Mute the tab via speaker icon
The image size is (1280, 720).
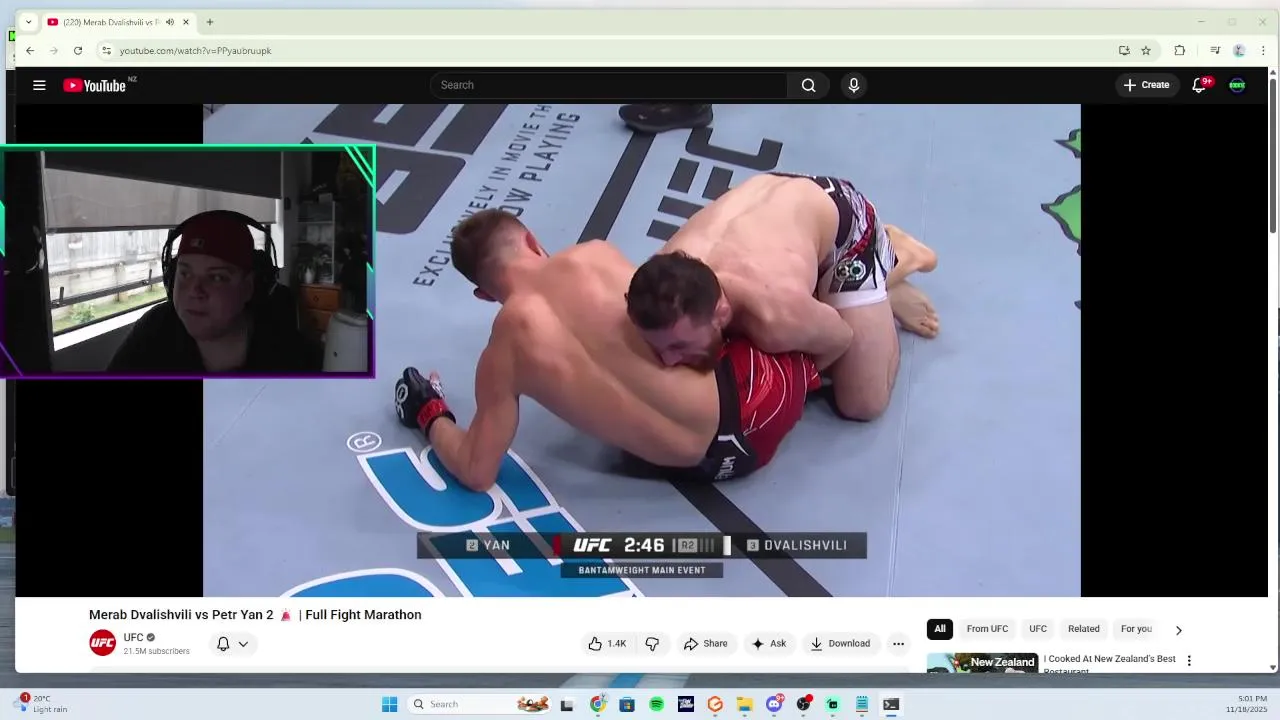click(x=170, y=22)
